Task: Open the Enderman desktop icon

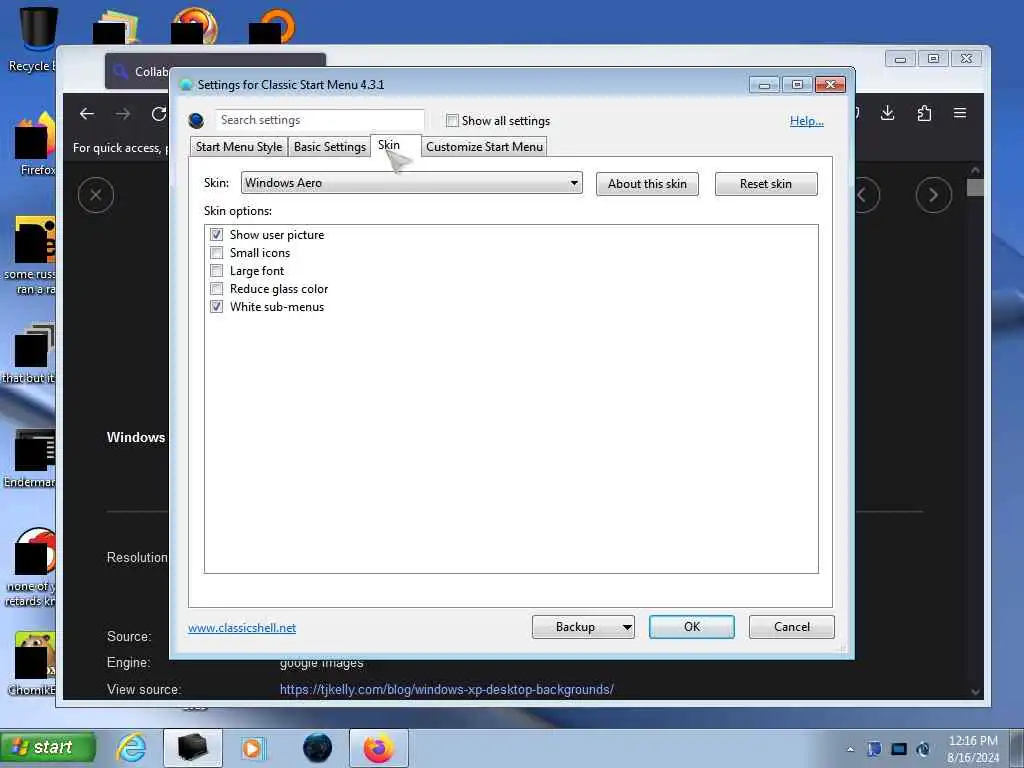Action: (31, 458)
